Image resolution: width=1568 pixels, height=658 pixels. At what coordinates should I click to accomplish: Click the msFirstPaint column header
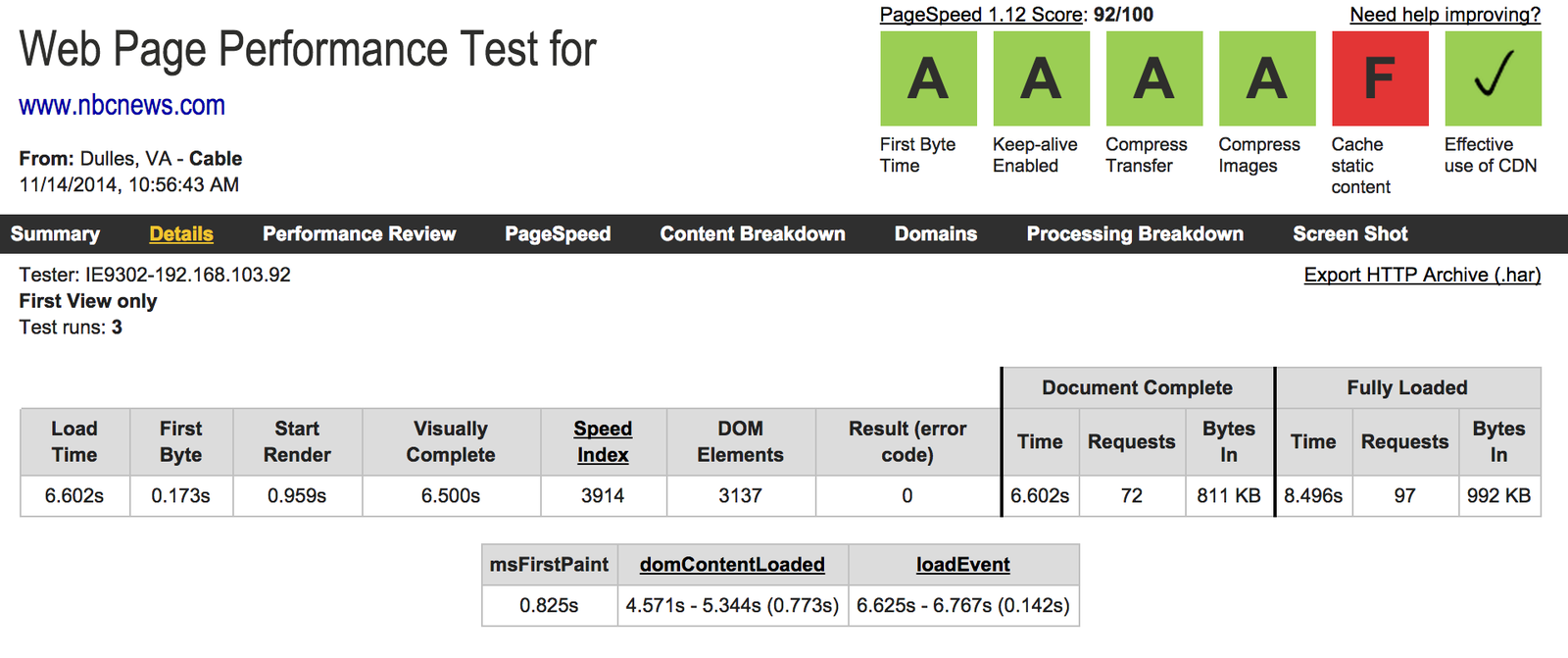(549, 565)
